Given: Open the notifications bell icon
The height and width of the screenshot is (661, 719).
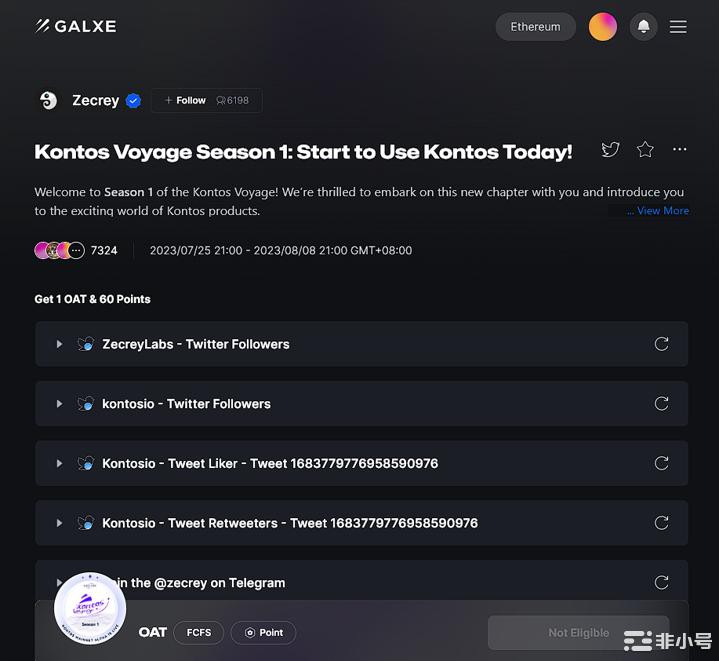Looking at the screenshot, I should pos(643,27).
